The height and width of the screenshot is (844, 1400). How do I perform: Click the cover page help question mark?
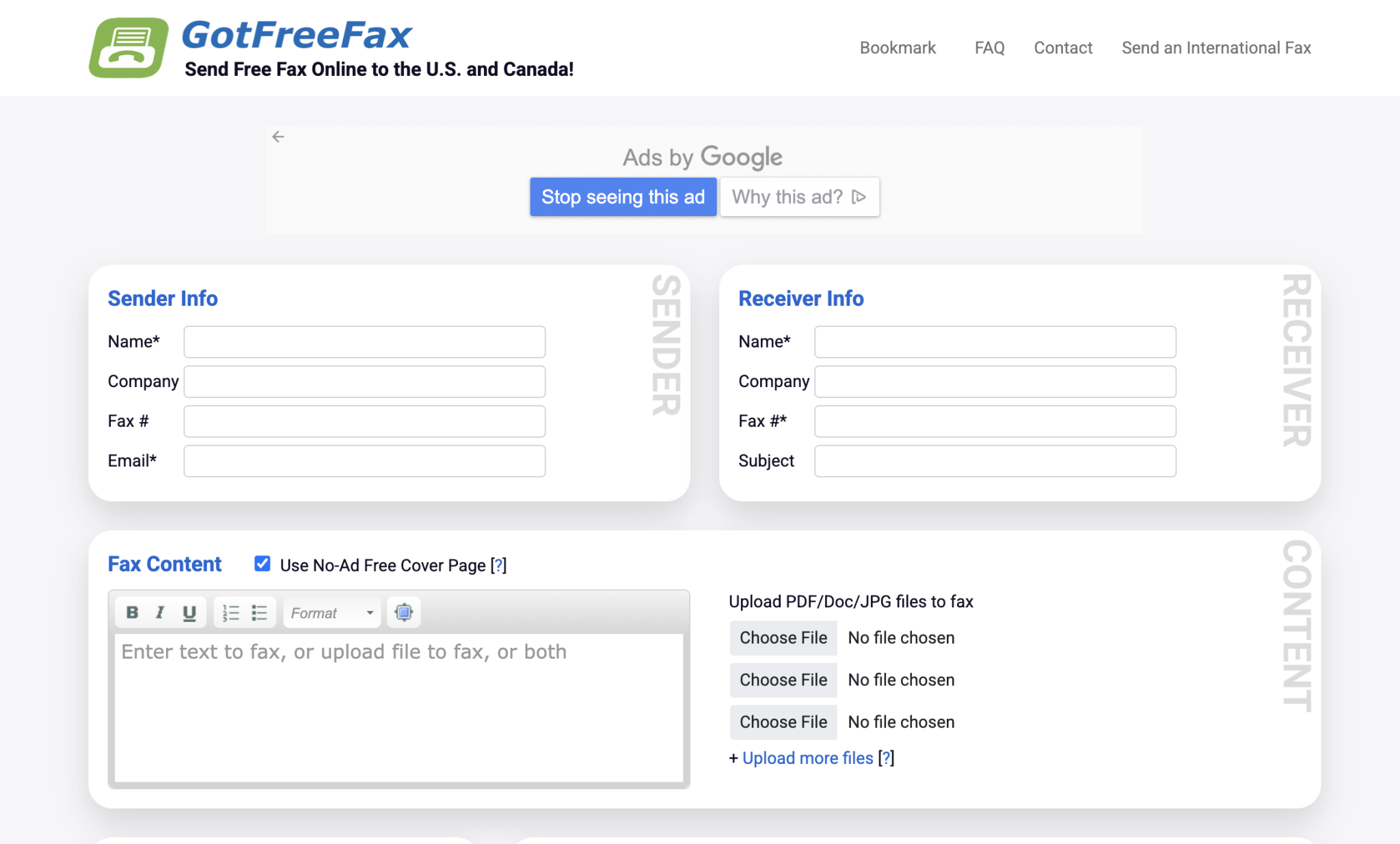pyautogui.click(x=498, y=565)
